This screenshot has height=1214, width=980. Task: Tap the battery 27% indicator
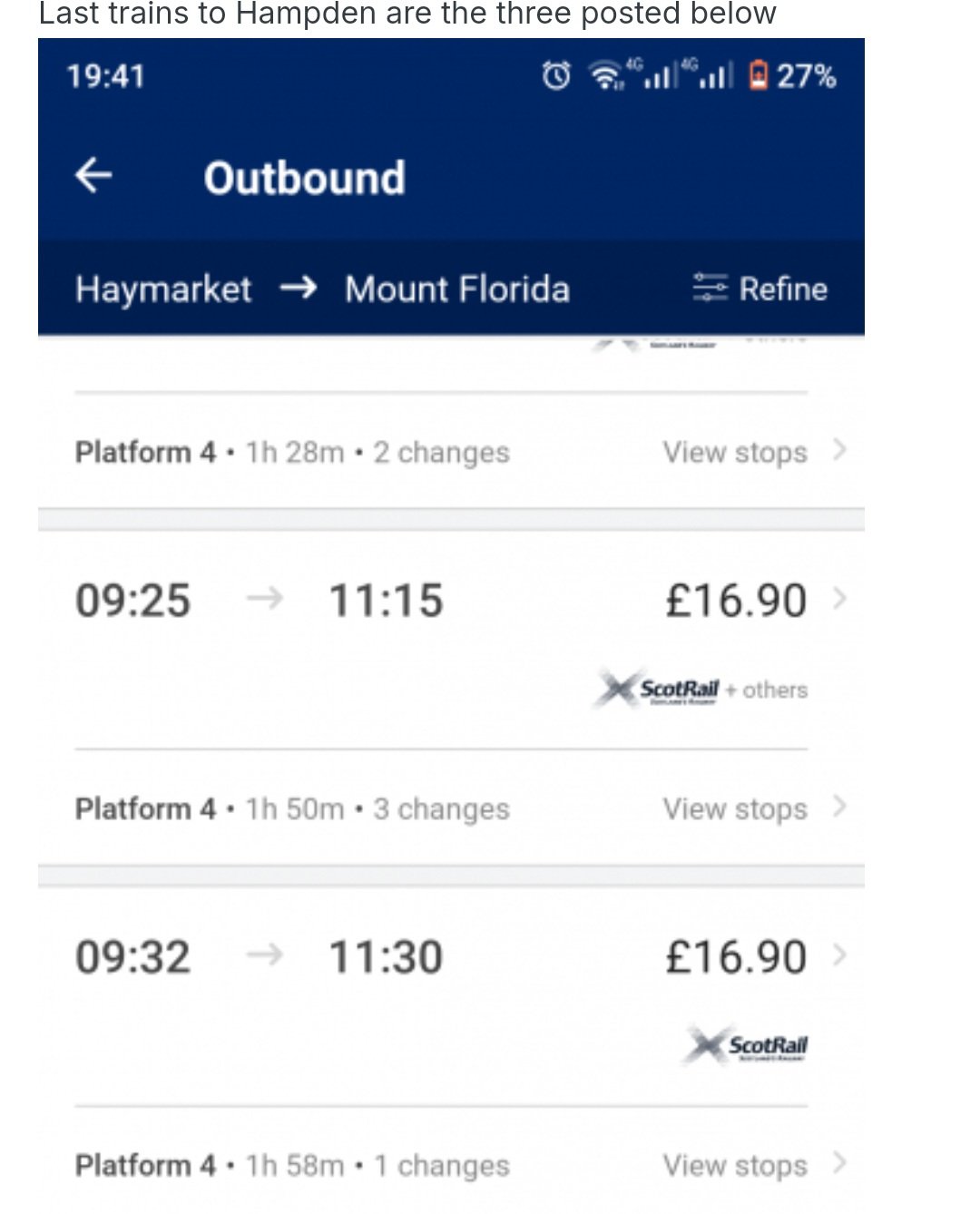tap(793, 75)
